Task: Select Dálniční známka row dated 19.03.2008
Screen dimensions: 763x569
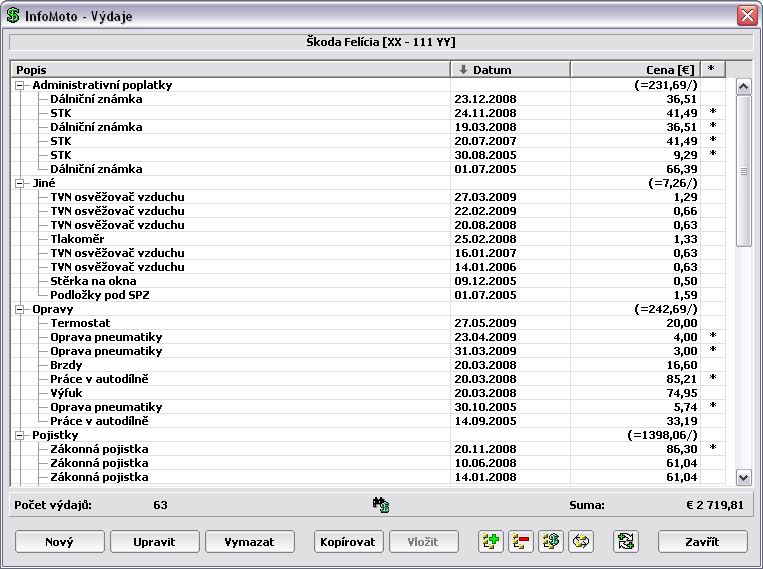Action: 368,128
